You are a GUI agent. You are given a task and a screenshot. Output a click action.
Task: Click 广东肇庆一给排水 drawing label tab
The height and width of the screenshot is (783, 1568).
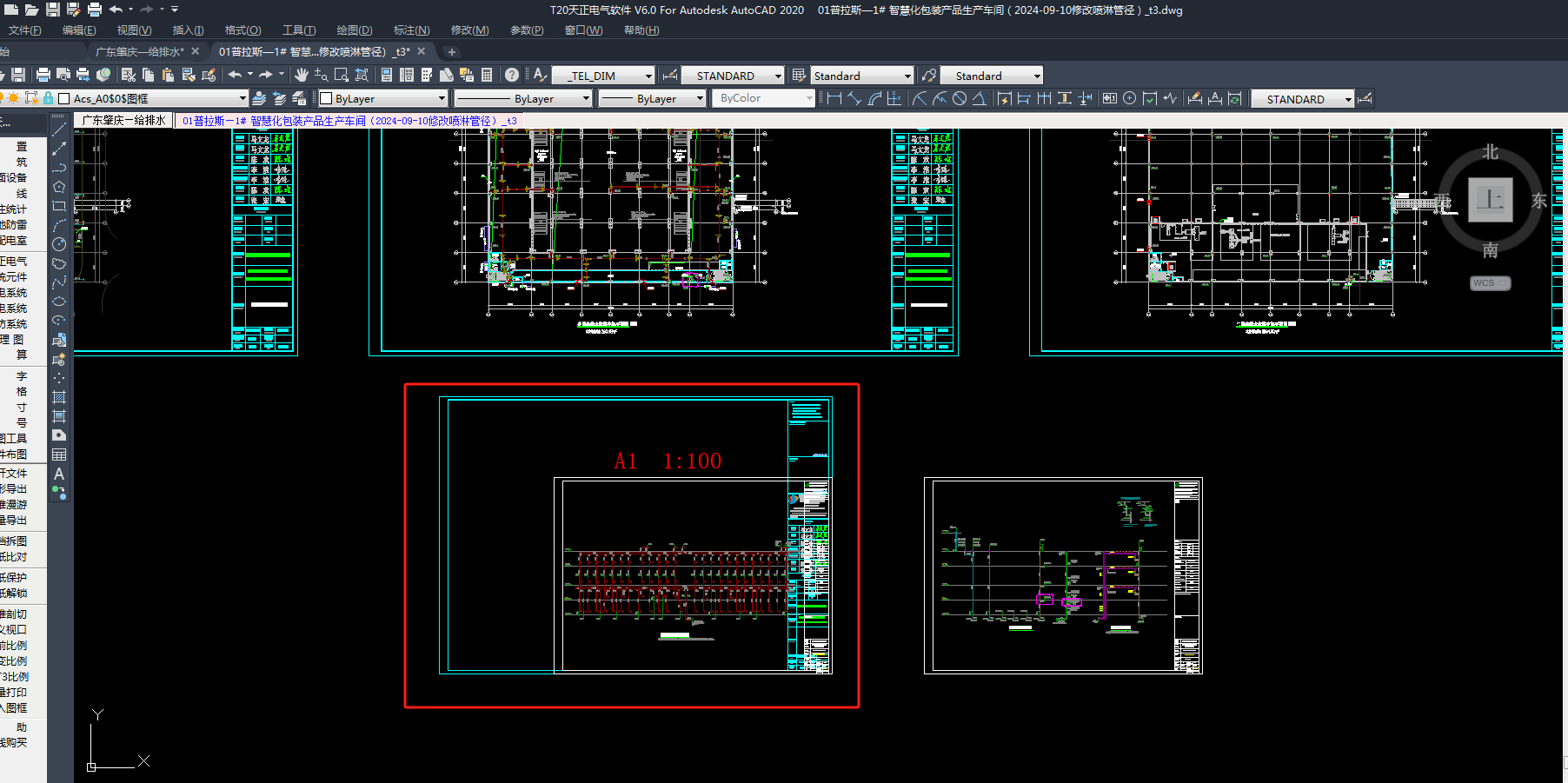coord(123,121)
